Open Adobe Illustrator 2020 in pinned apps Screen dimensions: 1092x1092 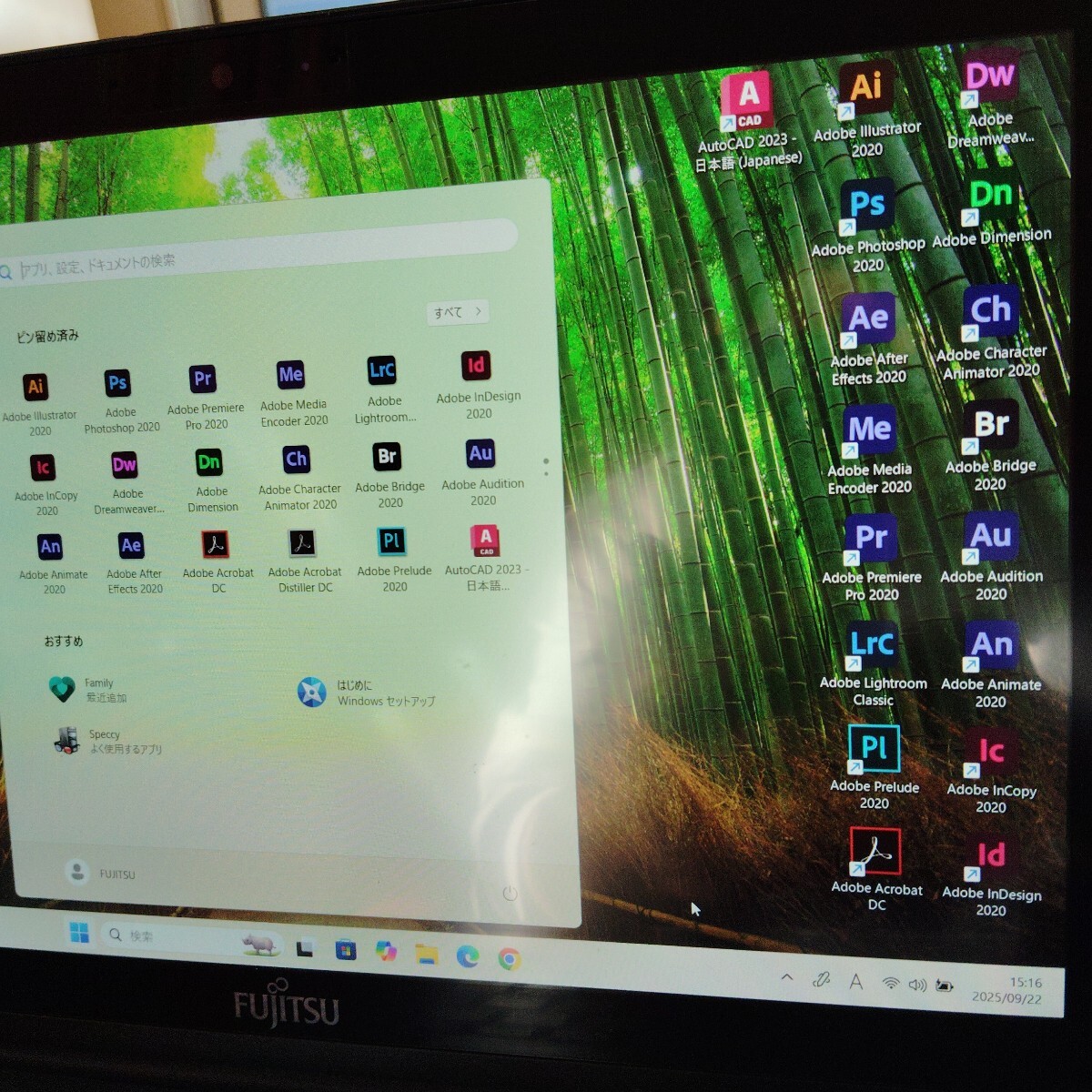click(36, 404)
